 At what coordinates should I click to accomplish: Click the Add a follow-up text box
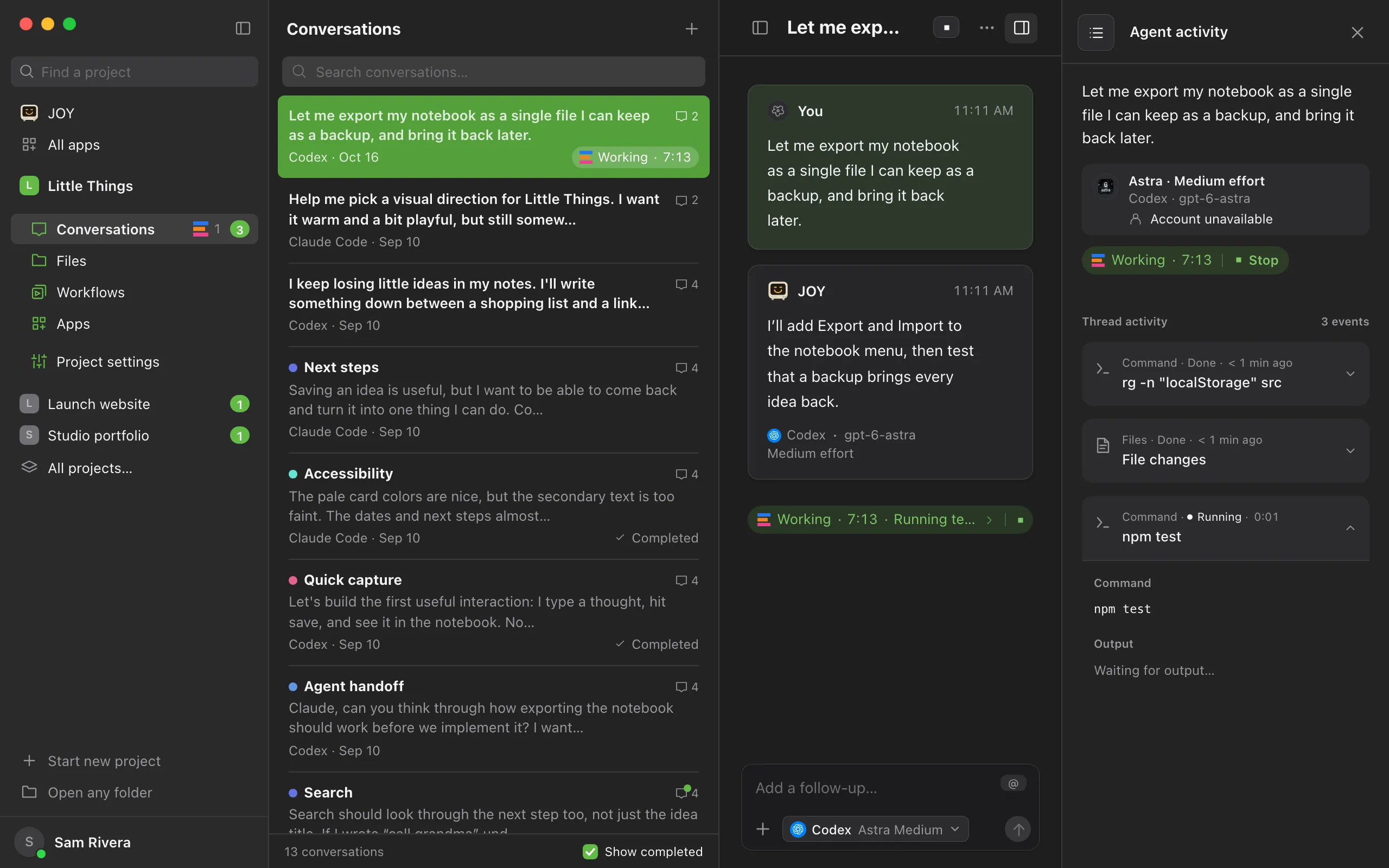[872, 788]
